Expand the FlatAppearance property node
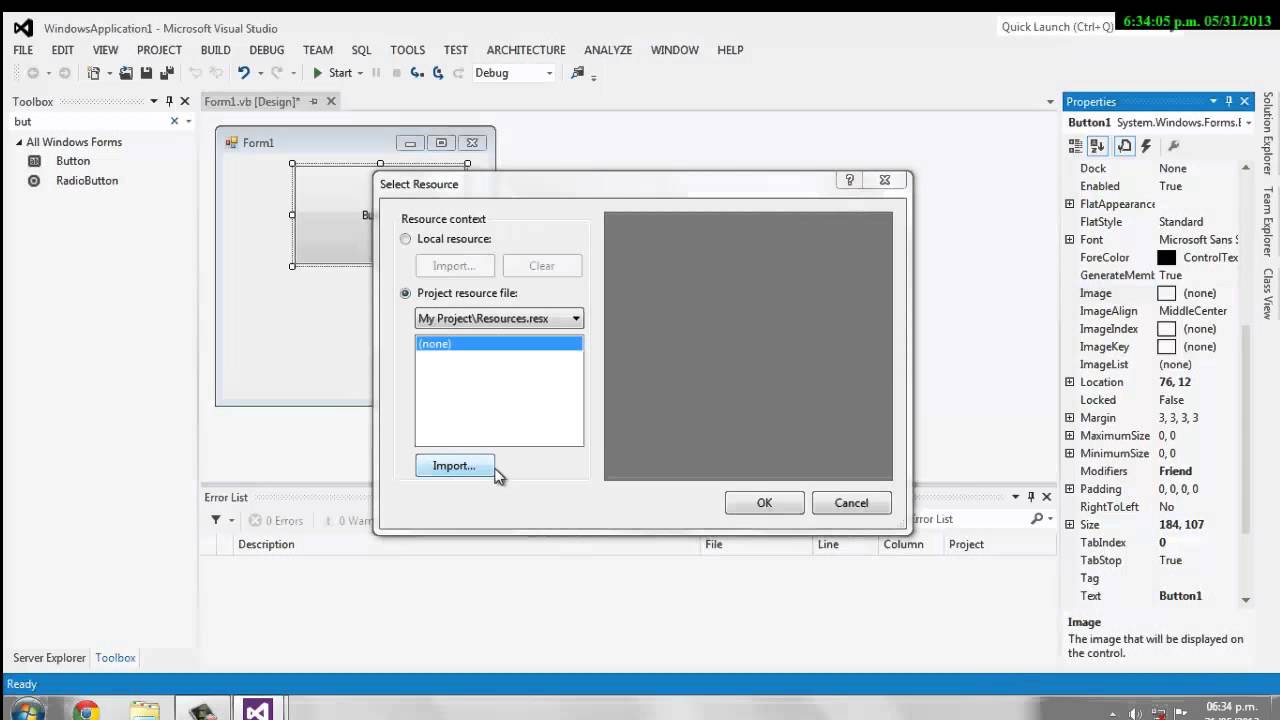The height and width of the screenshot is (720, 1280). [x=1070, y=204]
